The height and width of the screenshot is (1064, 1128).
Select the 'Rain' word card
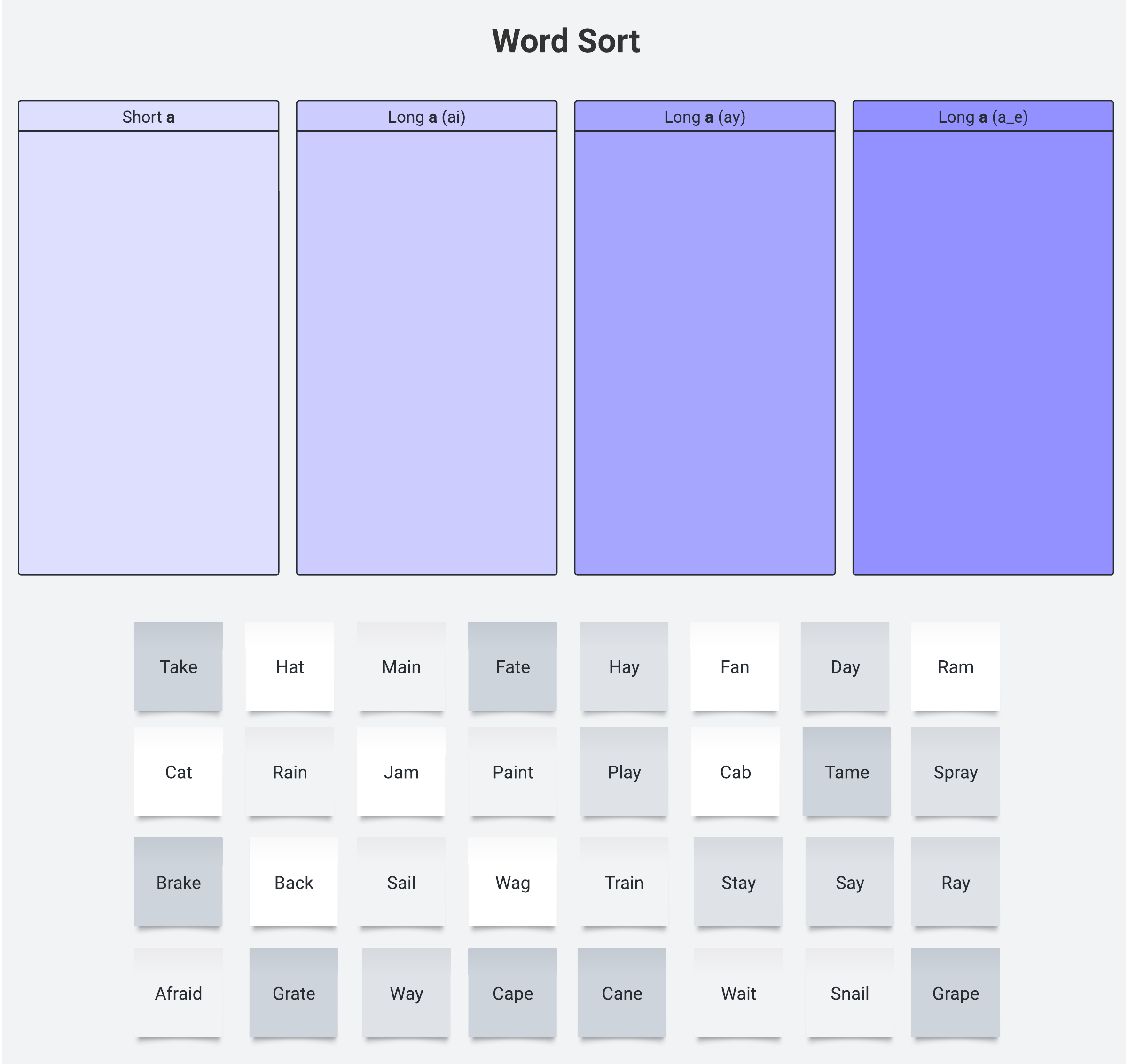coord(290,772)
